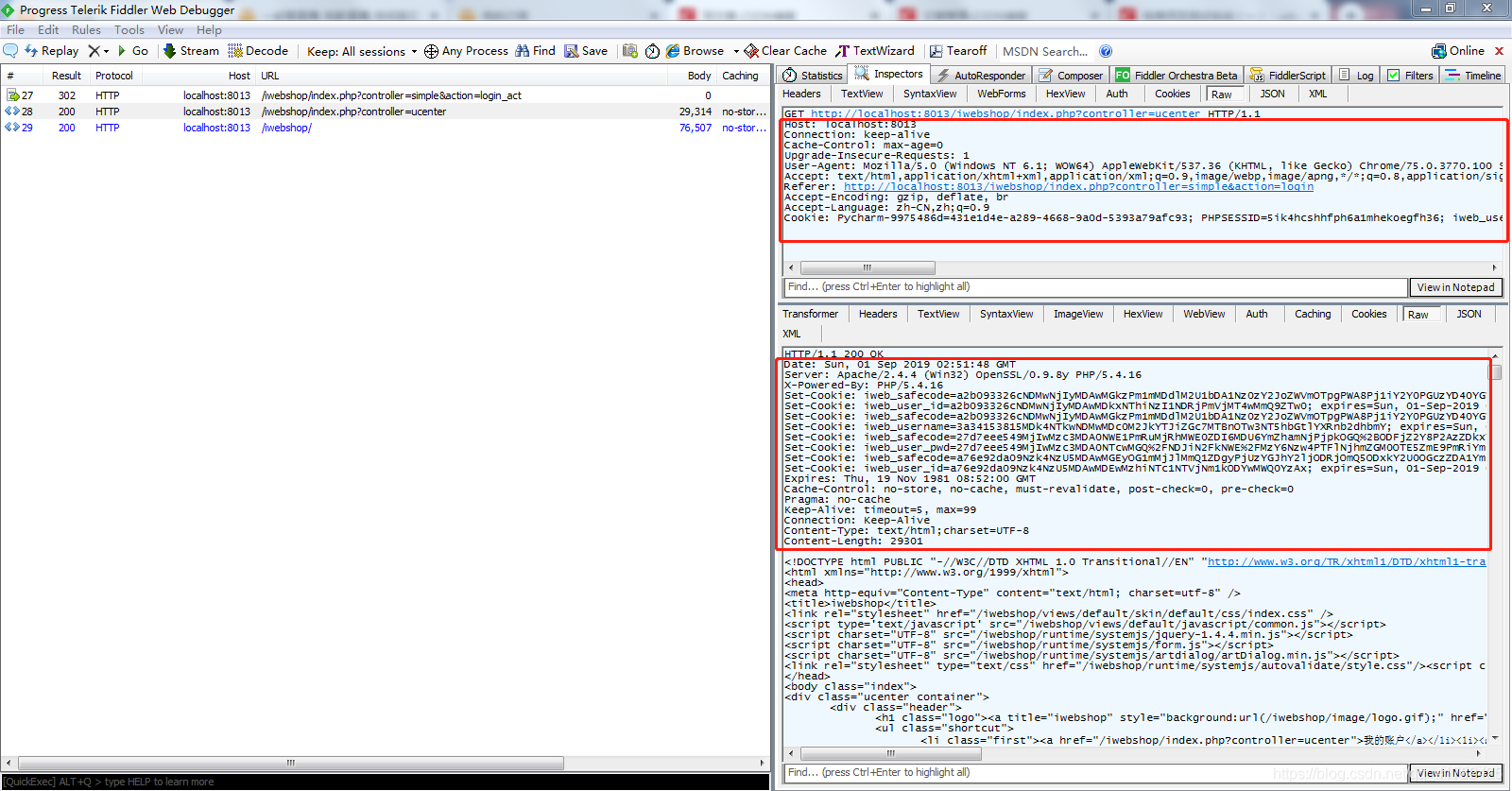Toggle Stream mode in toolbar
Viewport: 1512px width, 791px height.
click(x=191, y=51)
